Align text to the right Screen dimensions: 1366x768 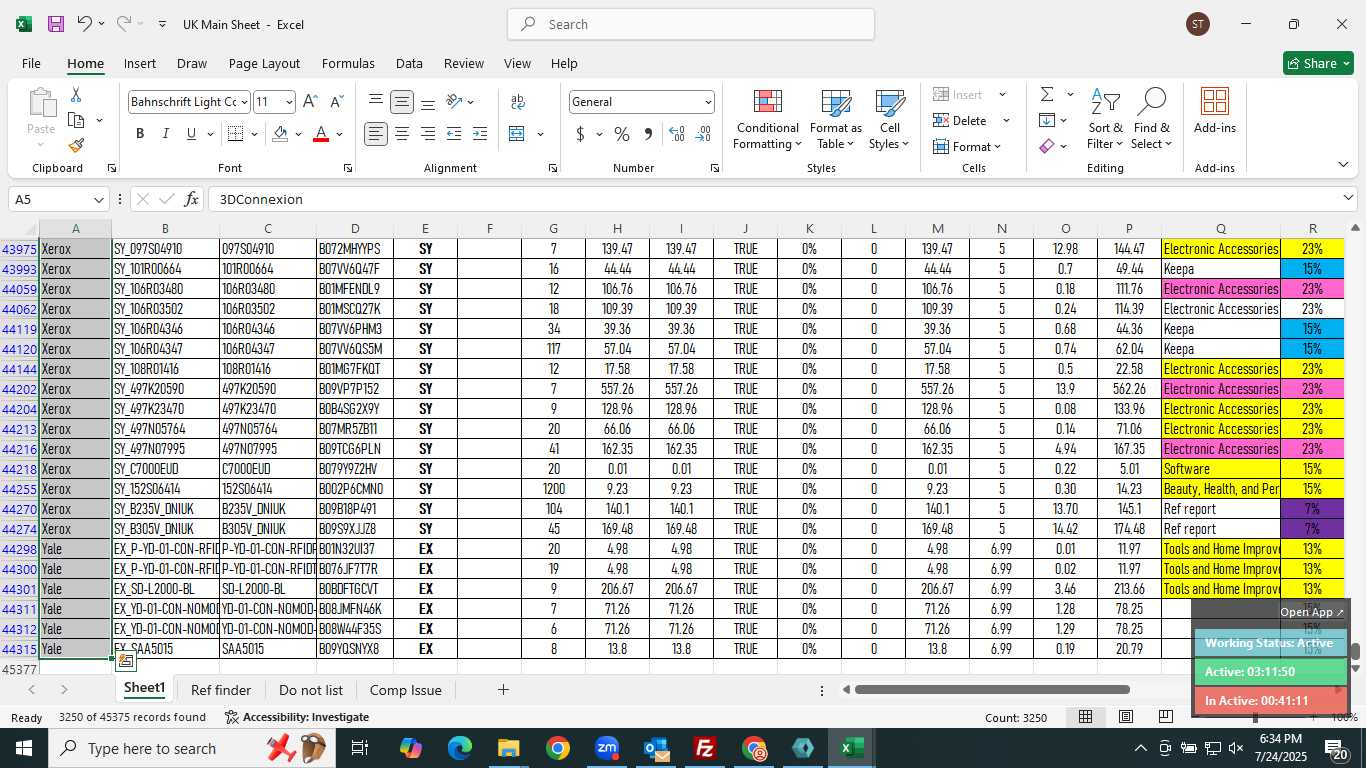(428, 134)
